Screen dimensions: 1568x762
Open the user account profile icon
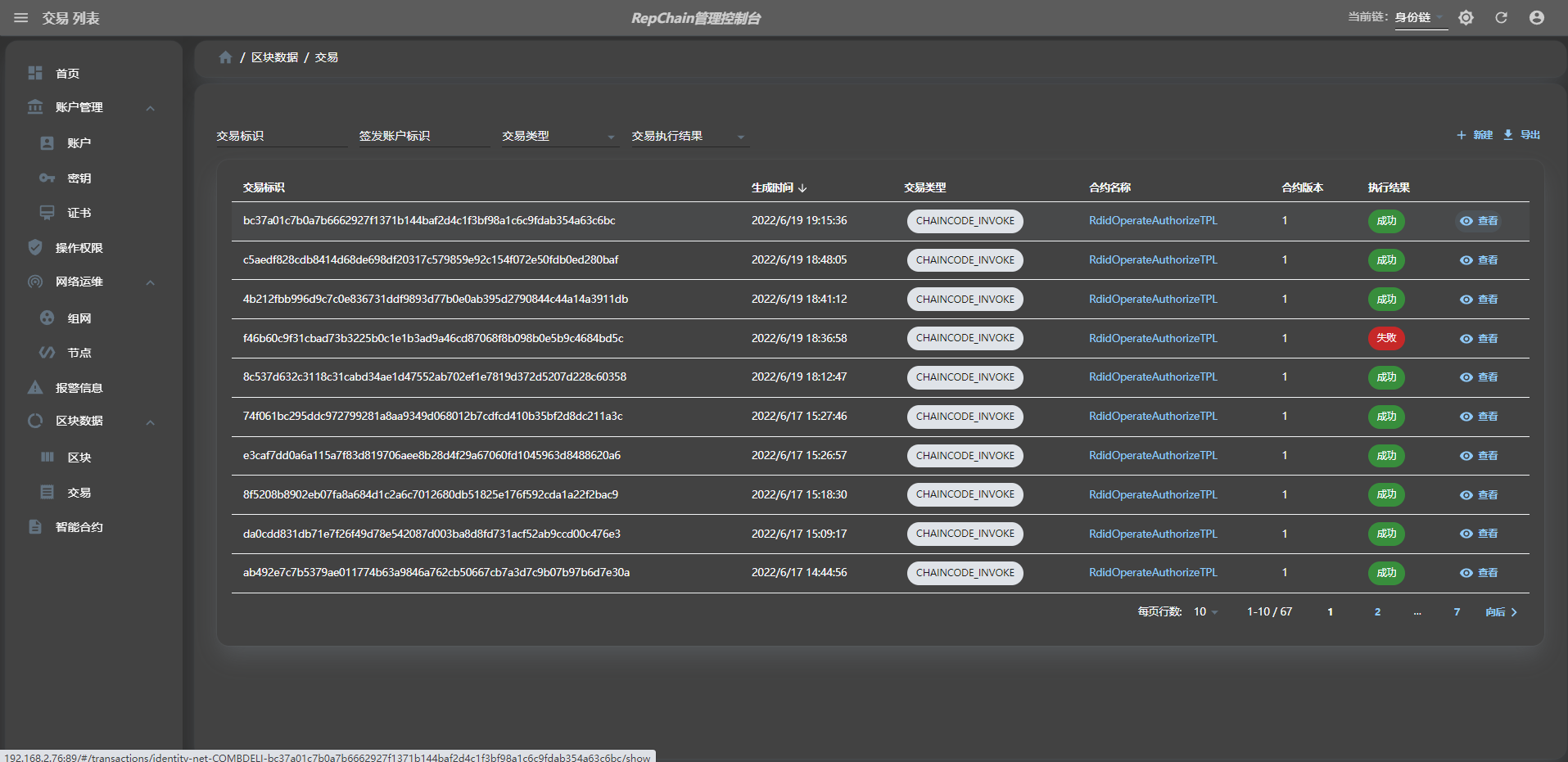coord(1537,17)
